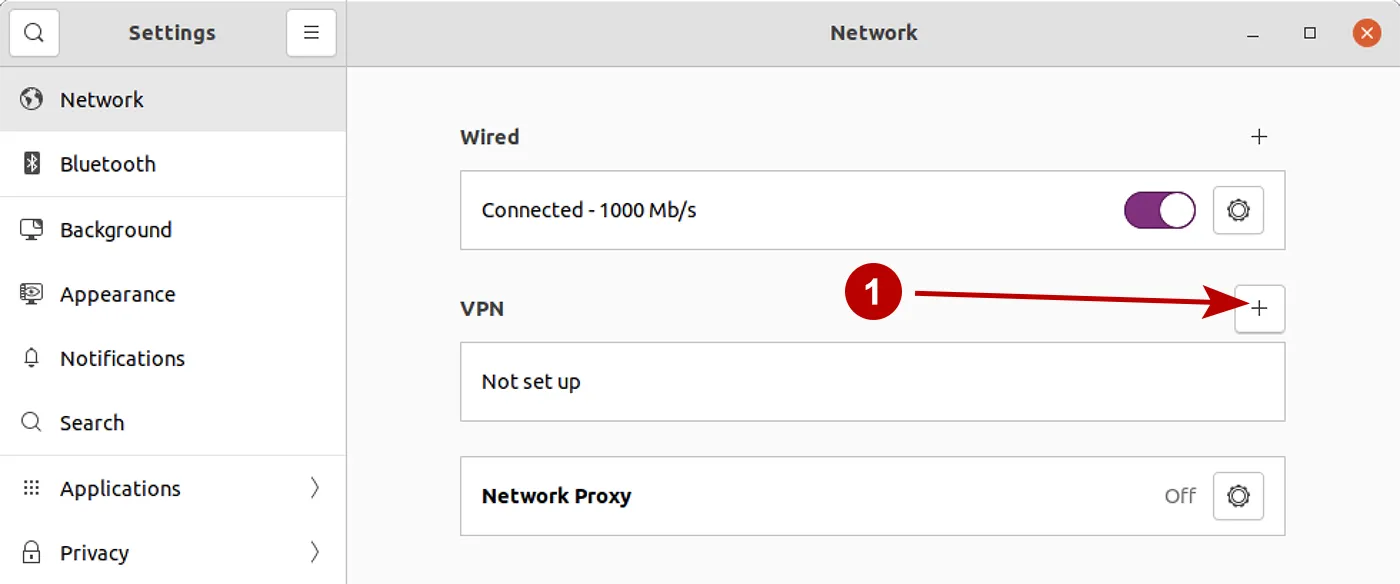Expand the Privacy section chevron
Screen dimensions: 1400x584
tap(314, 552)
